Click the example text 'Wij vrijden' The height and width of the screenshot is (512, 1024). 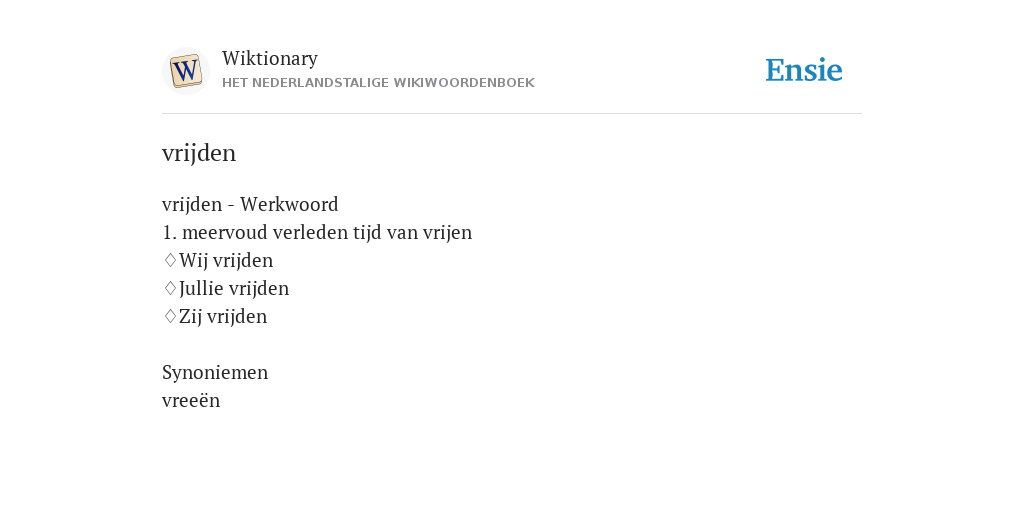(x=226, y=261)
